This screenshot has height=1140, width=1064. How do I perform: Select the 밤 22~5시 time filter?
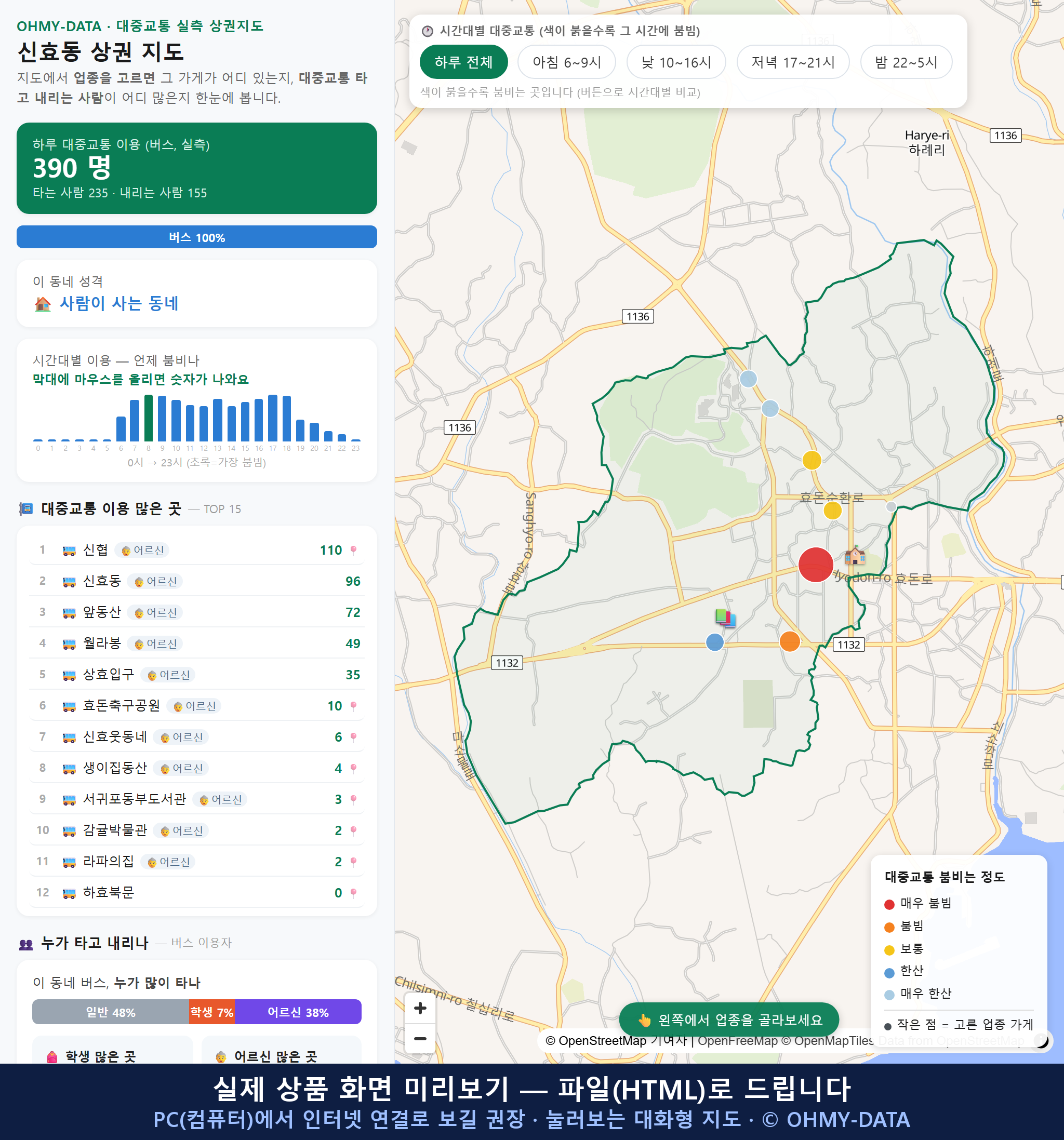(x=906, y=62)
